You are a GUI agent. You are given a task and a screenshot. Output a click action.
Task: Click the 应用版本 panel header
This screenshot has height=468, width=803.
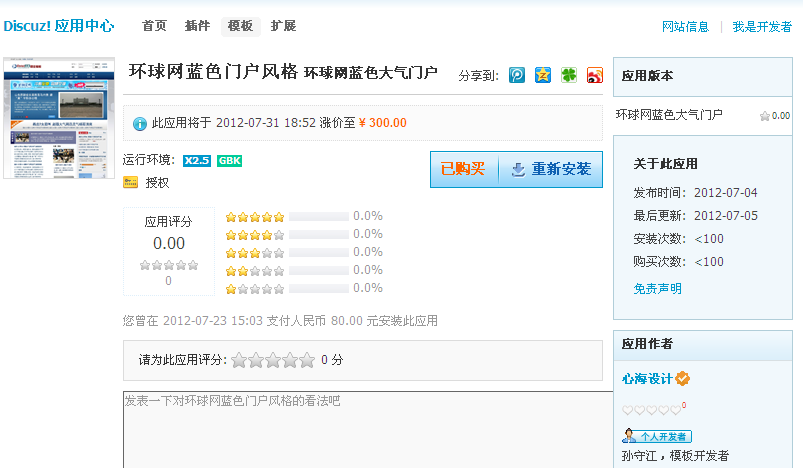[703, 76]
